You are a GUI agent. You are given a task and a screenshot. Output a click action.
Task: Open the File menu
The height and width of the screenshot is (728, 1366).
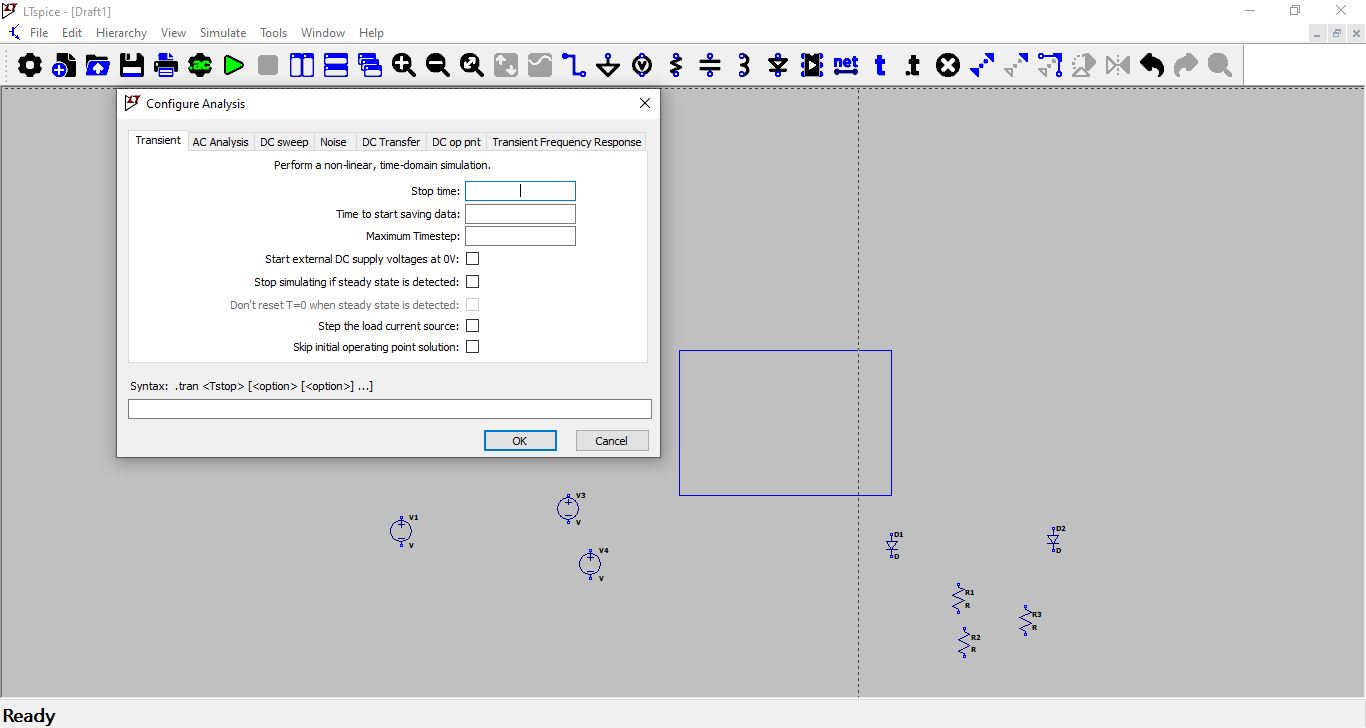(39, 33)
